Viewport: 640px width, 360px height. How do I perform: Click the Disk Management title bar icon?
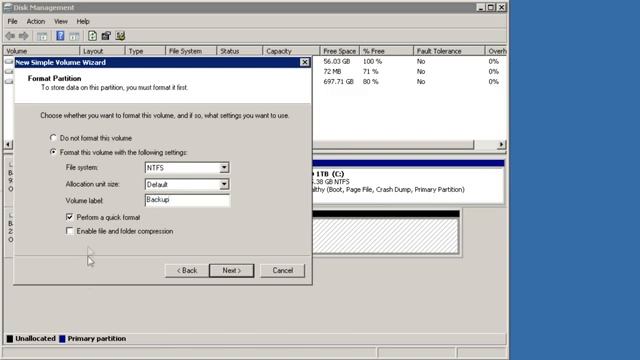pos(7,7)
